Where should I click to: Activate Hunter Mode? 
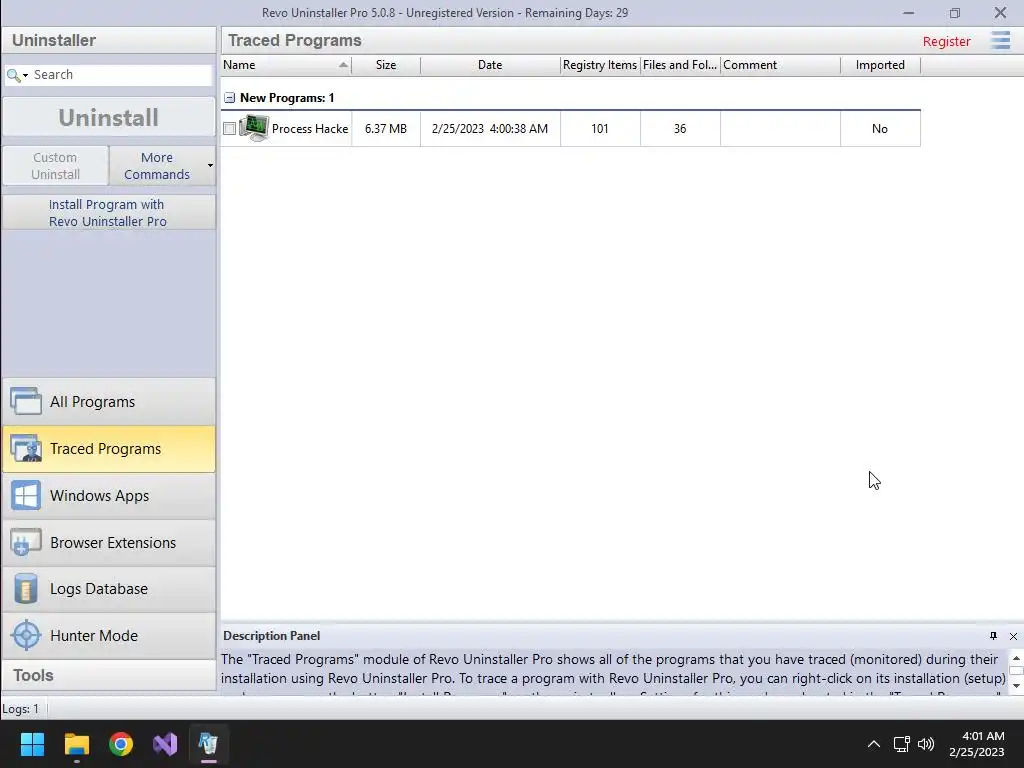[108, 635]
